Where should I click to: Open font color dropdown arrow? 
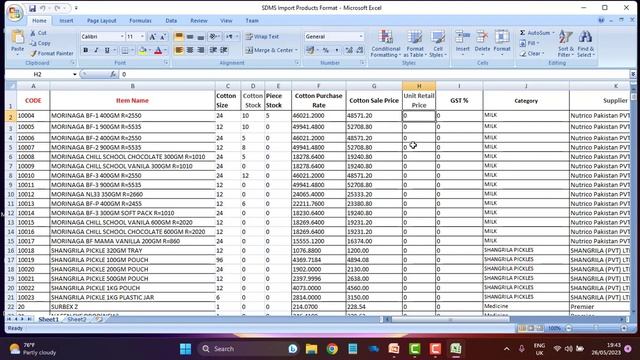165,51
